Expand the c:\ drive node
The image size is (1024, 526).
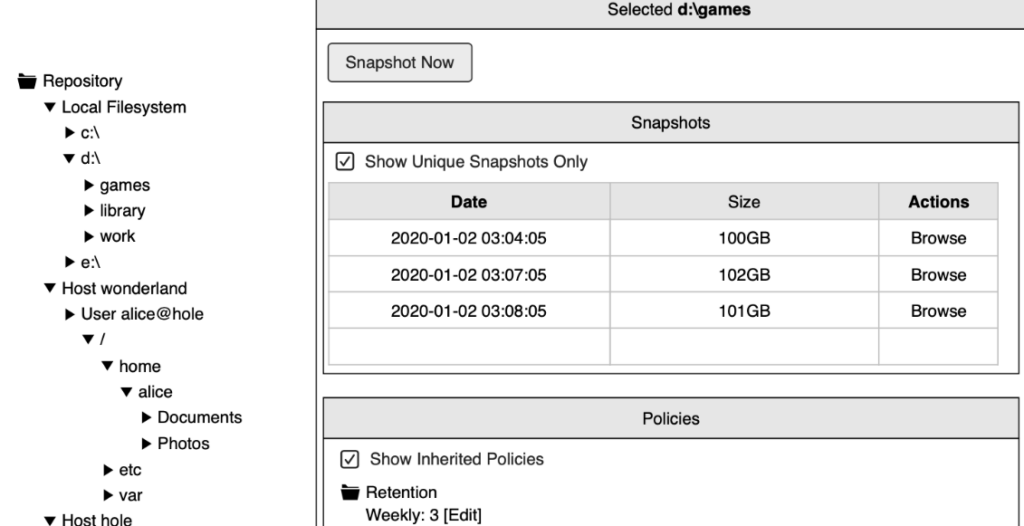click(70, 133)
